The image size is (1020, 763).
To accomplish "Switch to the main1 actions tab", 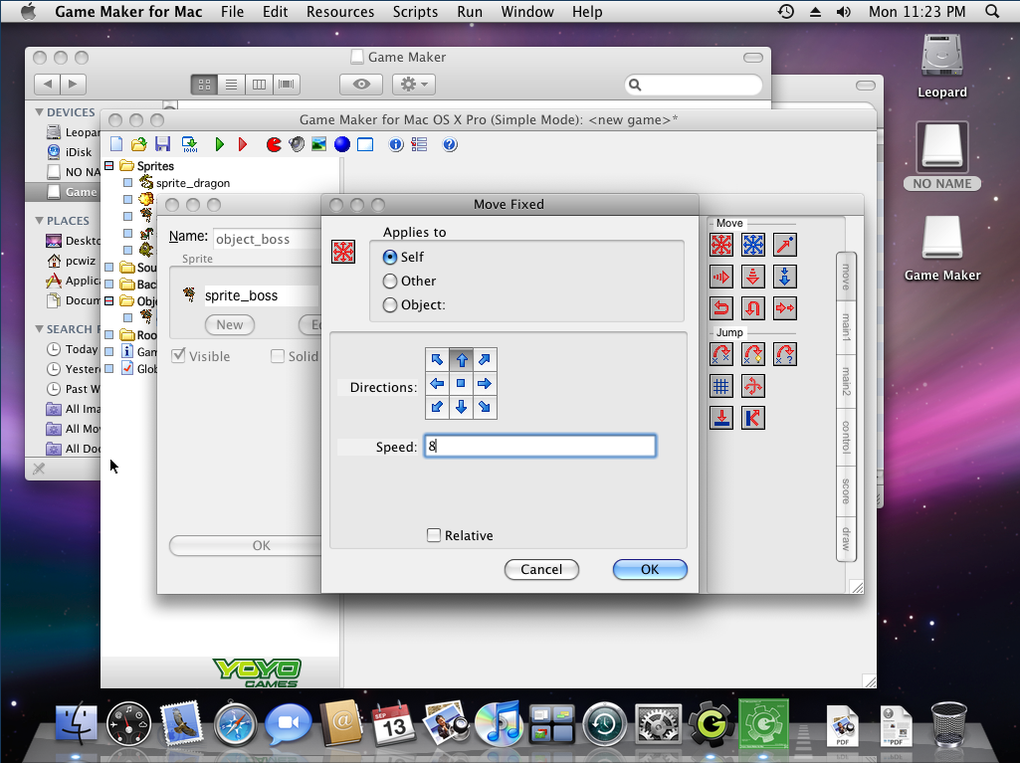I will tap(846, 327).
